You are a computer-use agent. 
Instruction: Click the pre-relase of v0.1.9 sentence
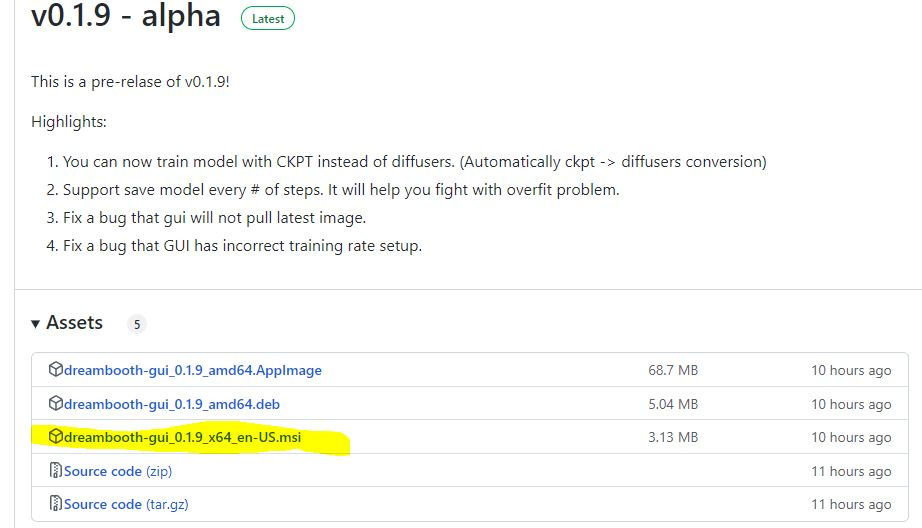pos(130,82)
